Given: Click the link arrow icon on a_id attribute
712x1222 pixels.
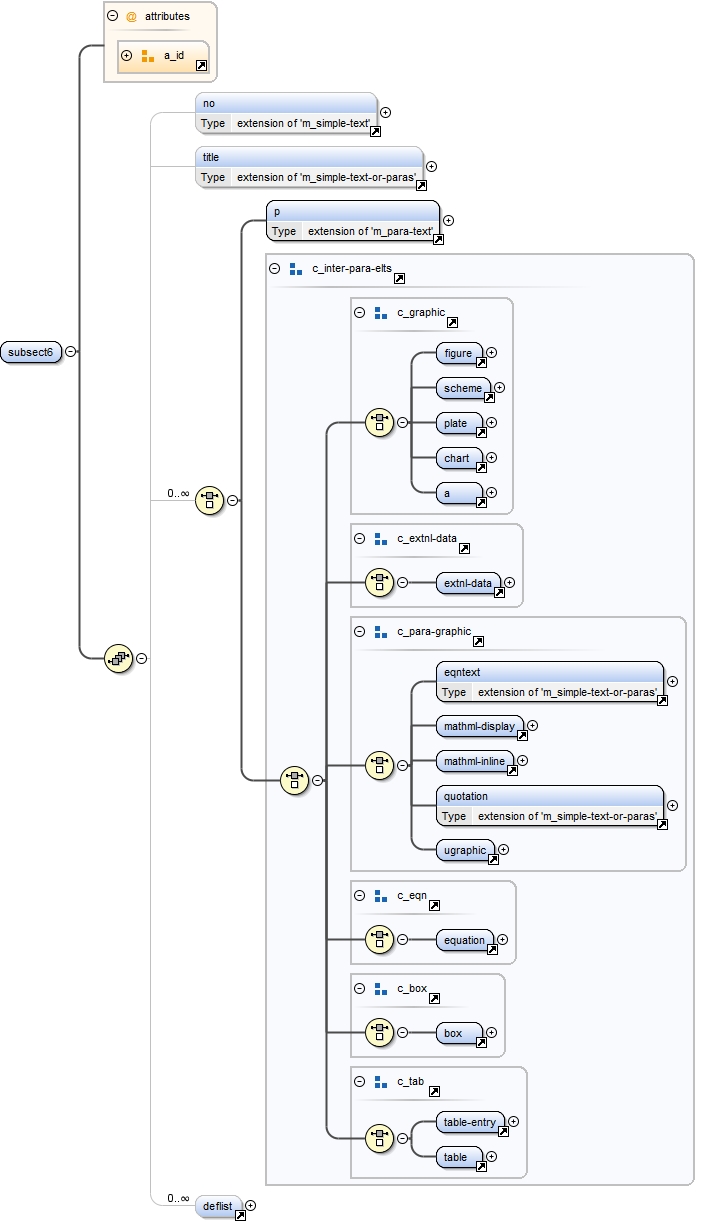Looking at the screenshot, I should tap(201, 66).
